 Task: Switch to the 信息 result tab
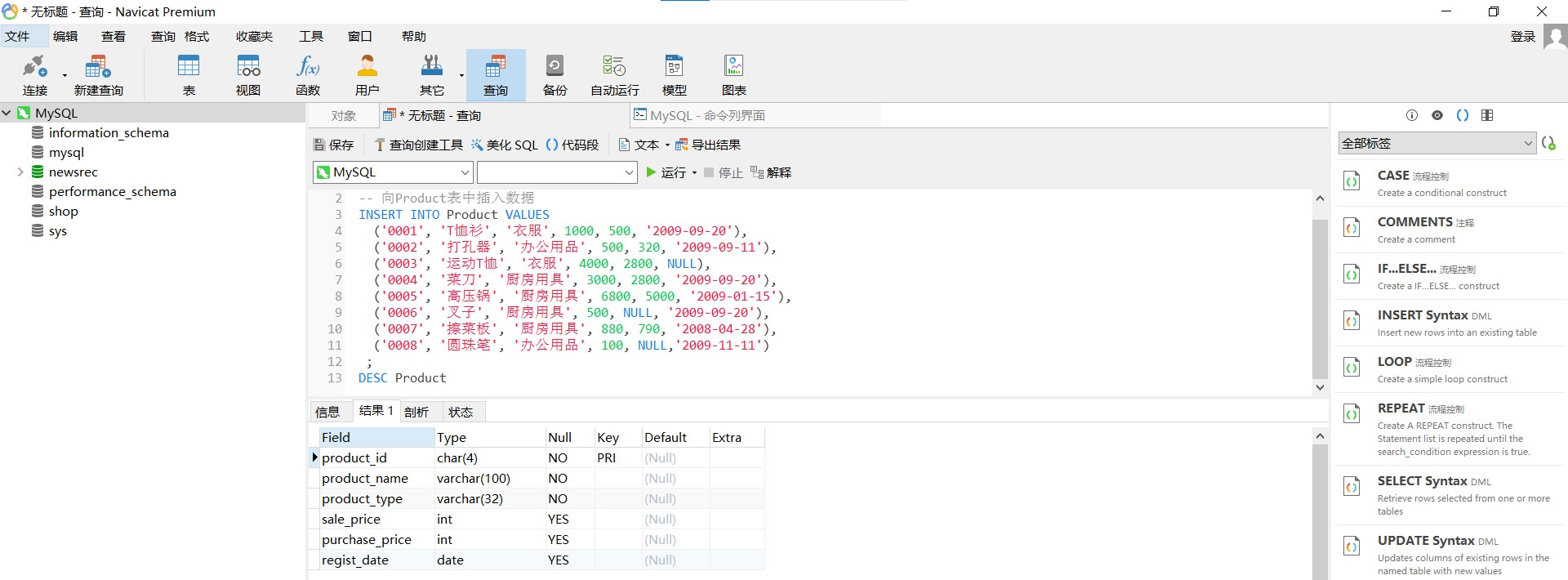pyautogui.click(x=327, y=412)
